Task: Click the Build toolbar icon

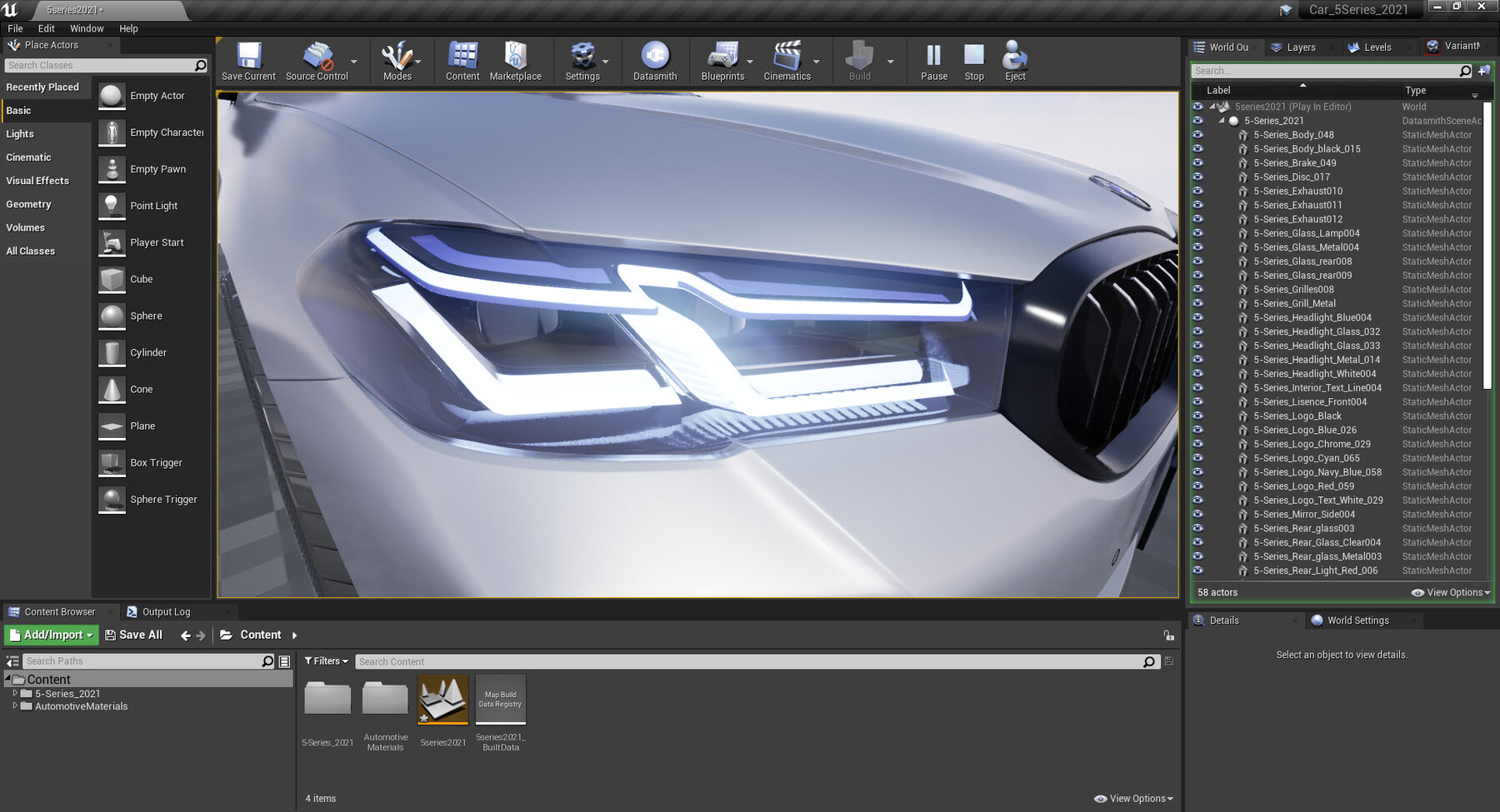Action: coord(859,57)
